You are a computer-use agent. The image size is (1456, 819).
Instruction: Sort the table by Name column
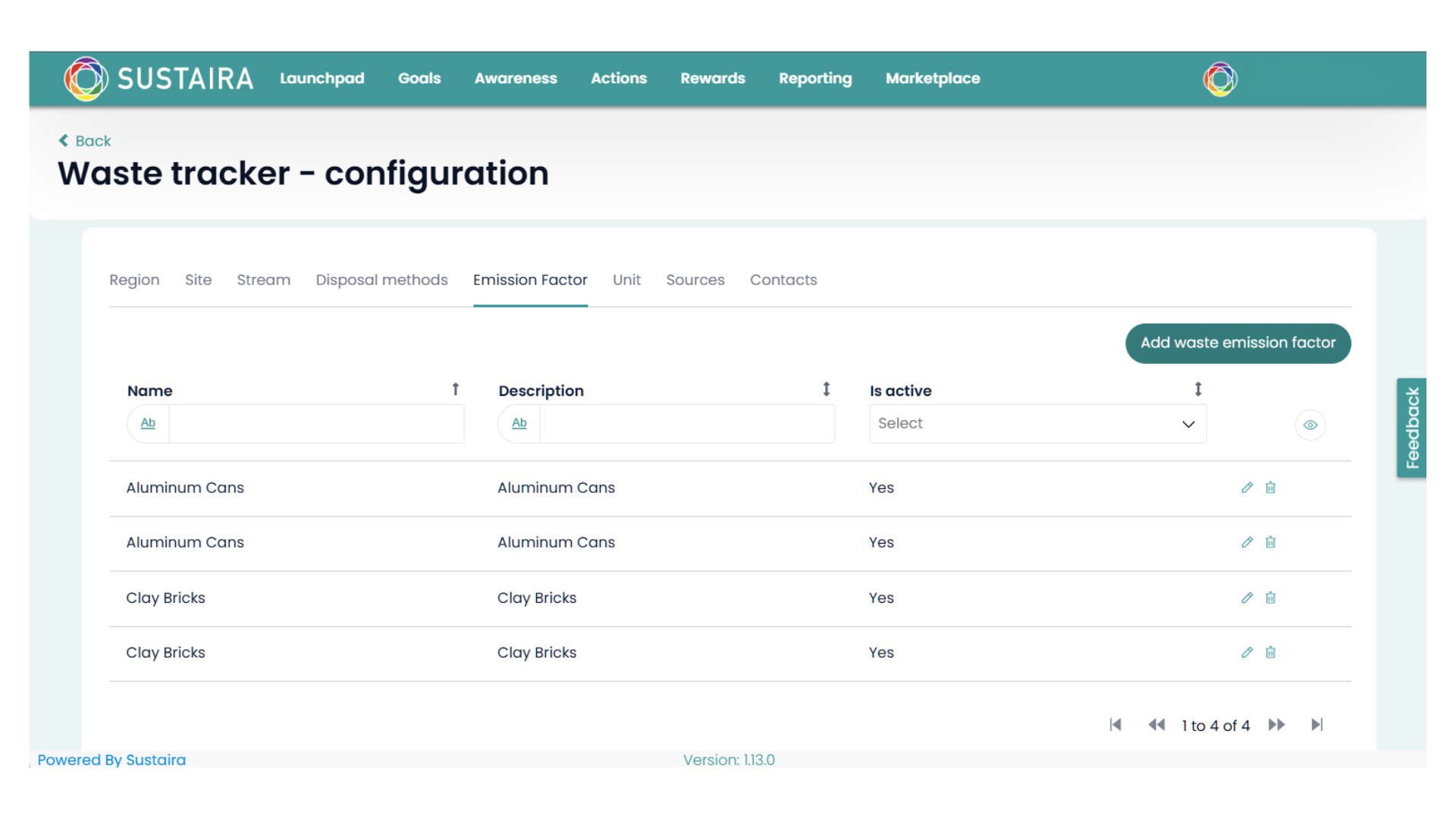[x=455, y=388]
